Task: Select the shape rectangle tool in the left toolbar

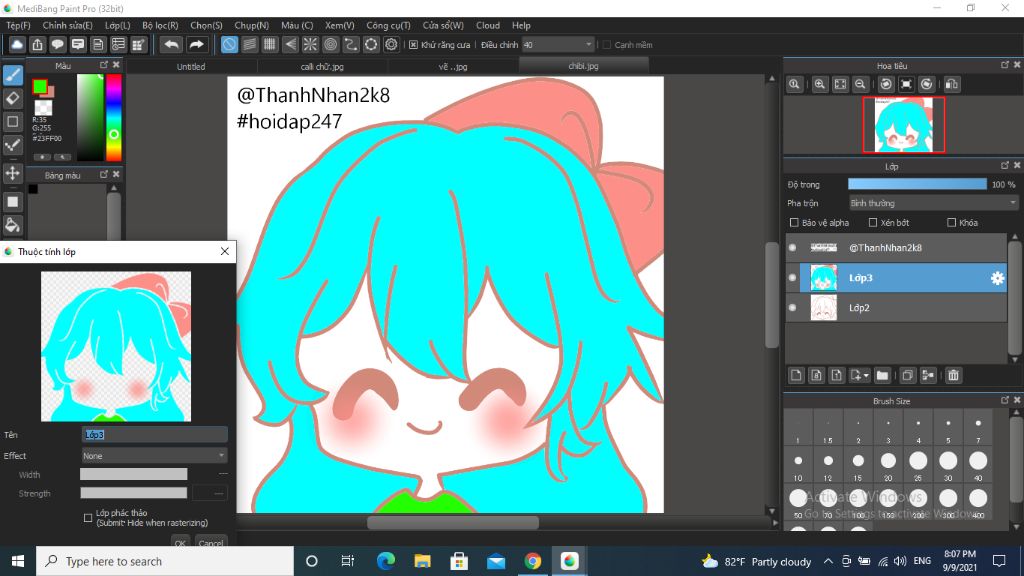Action: 12,121
